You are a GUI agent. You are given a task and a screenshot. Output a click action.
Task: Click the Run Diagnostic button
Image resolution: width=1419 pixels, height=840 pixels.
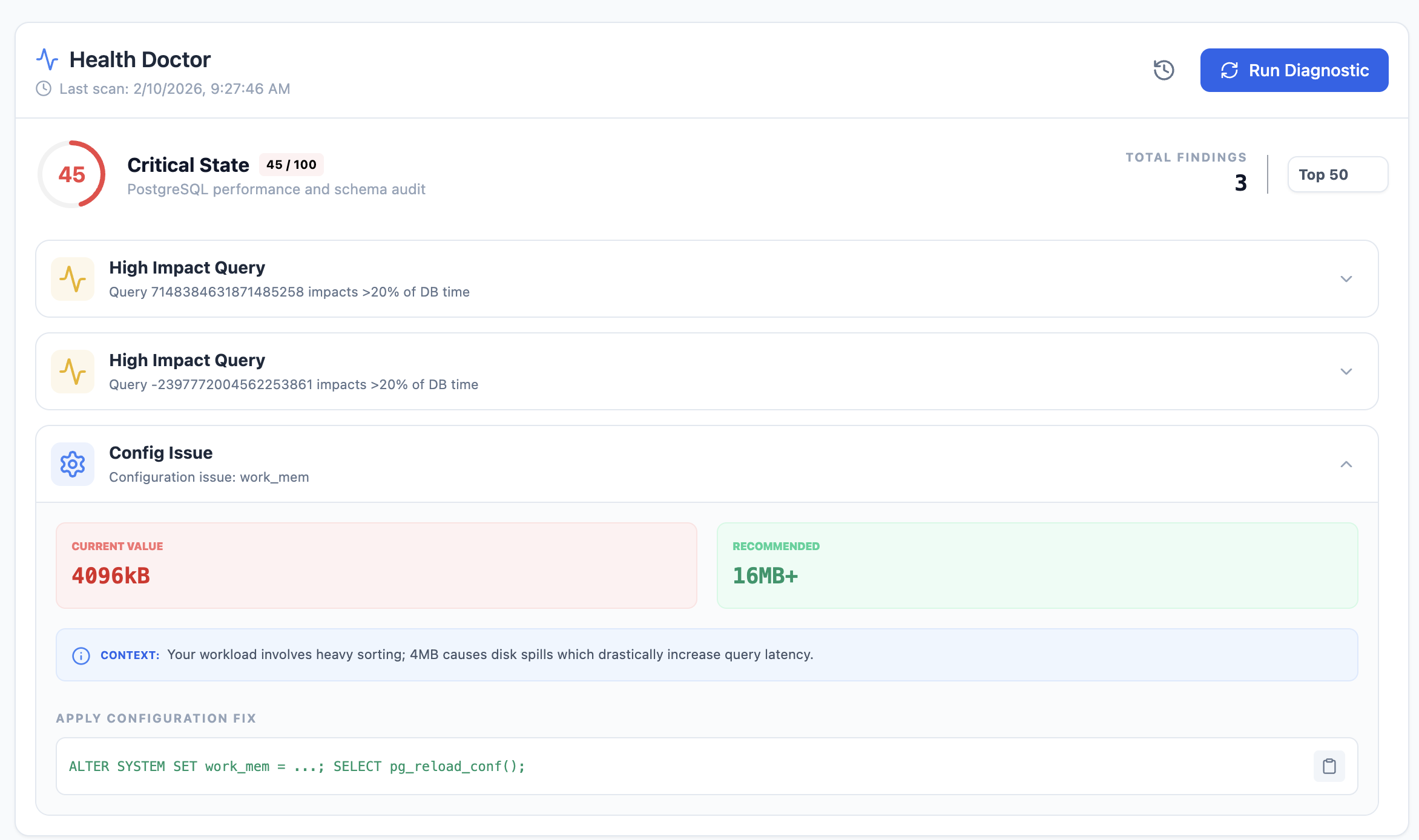1294,70
